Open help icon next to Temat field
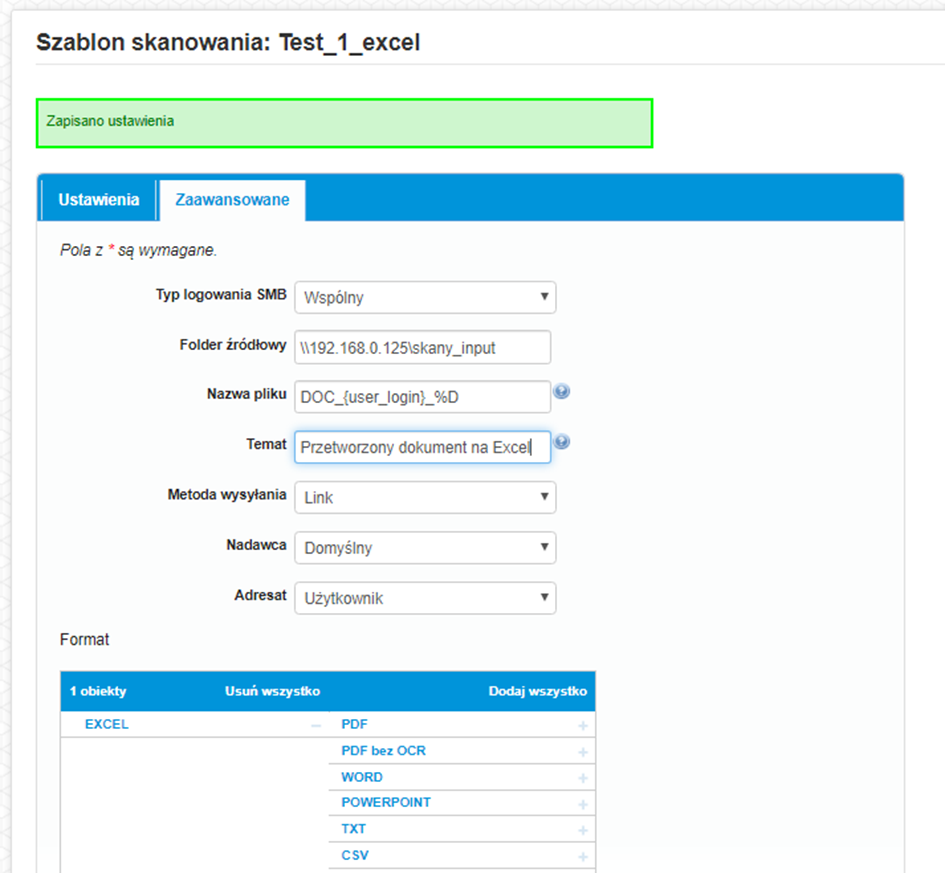Viewport: 945px width, 873px height. click(561, 442)
